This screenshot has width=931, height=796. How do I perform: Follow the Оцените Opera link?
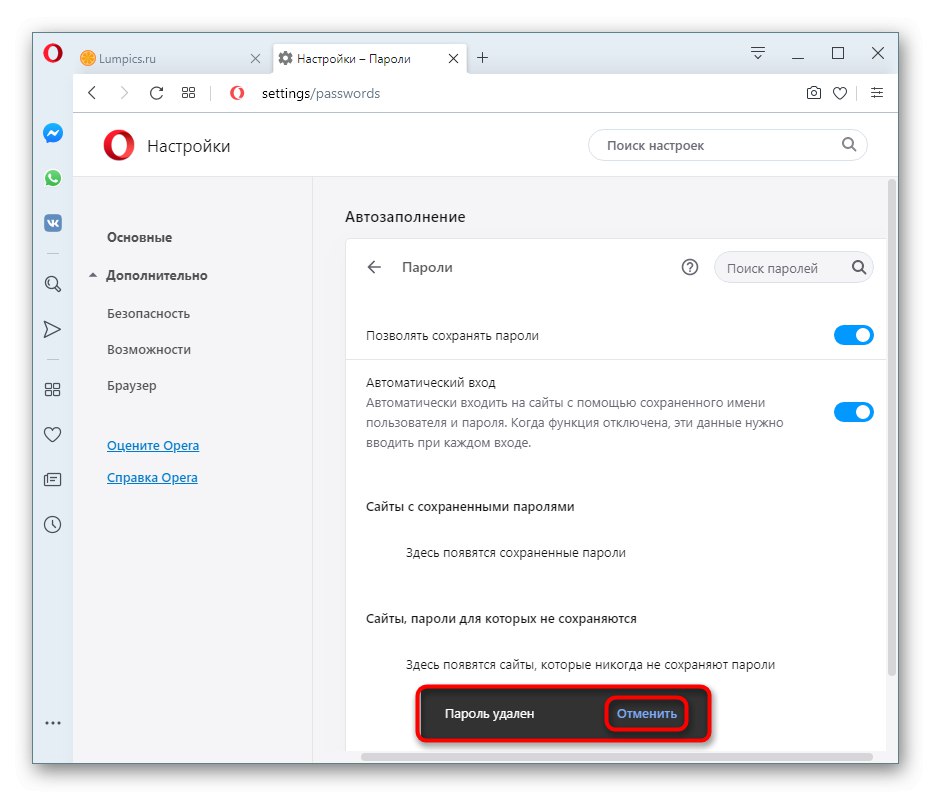click(x=153, y=445)
